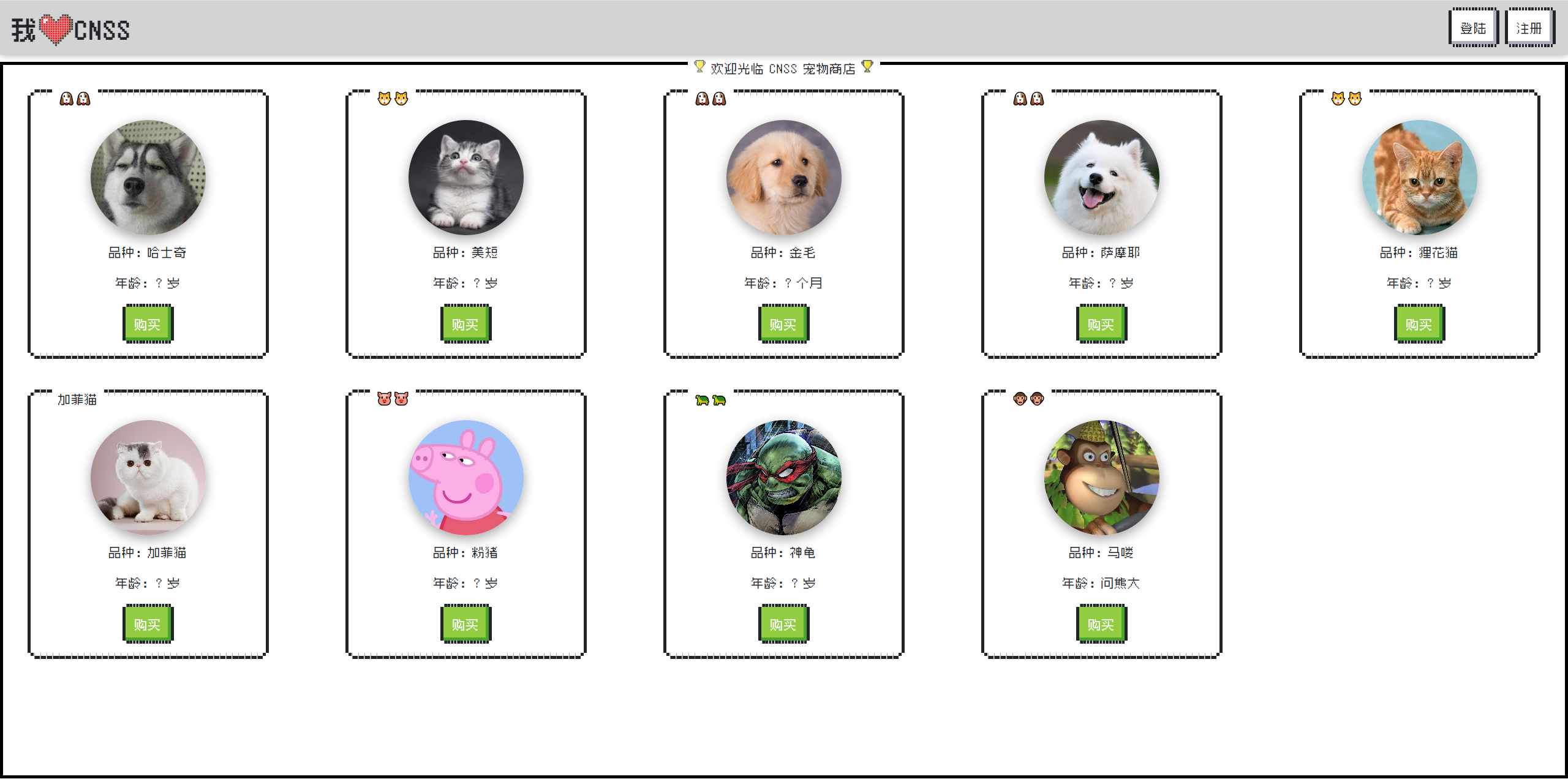Viewport: 1568px width, 779px height.
Task: Click the left trophy icon beside the welcome title
Action: pyautogui.click(x=699, y=66)
